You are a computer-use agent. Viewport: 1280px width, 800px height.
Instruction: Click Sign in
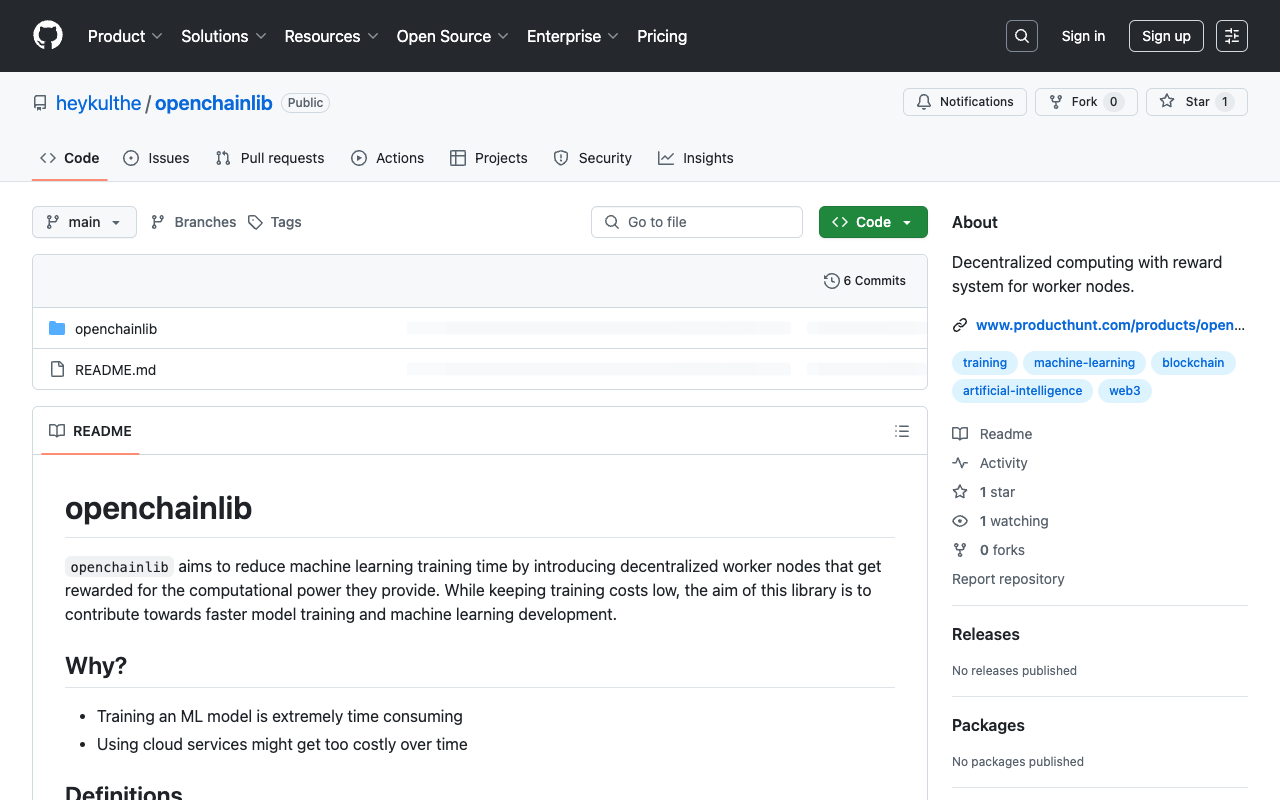(1083, 36)
